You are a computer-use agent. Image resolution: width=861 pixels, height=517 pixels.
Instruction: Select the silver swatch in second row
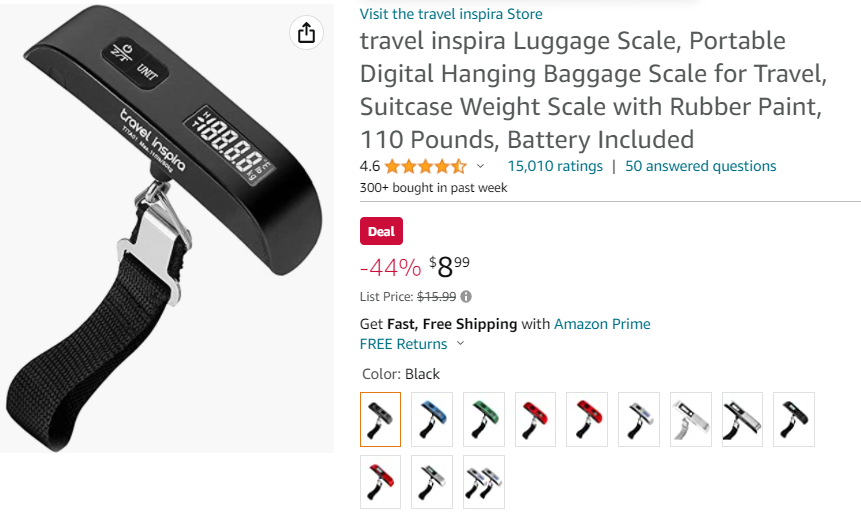[x=432, y=482]
